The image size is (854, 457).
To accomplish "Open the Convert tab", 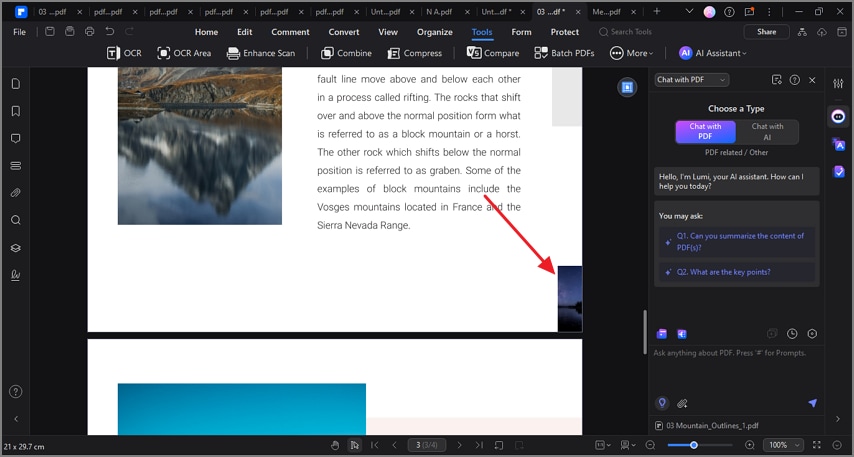I will coord(344,32).
